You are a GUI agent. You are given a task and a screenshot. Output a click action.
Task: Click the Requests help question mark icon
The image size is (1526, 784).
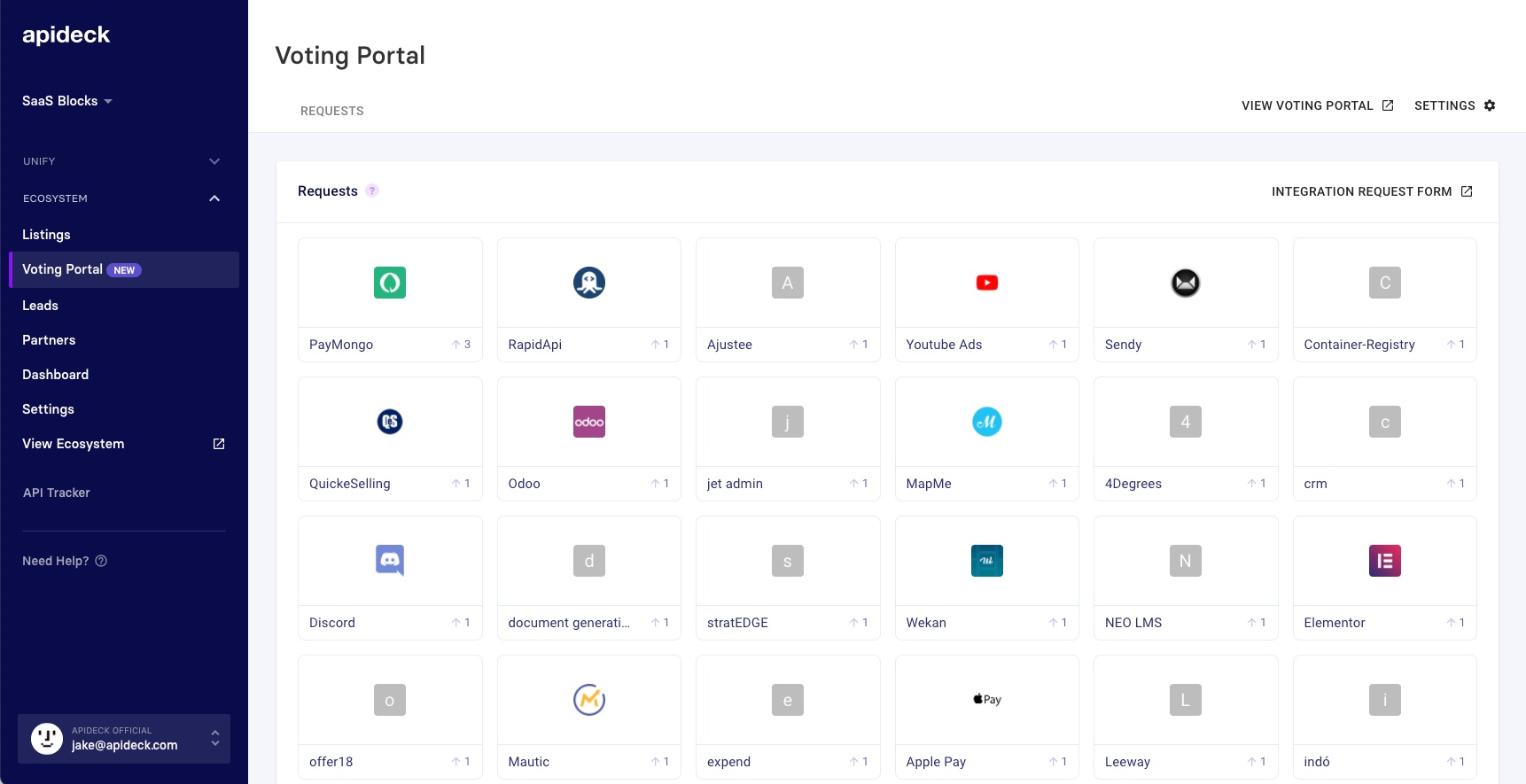(372, 190)
